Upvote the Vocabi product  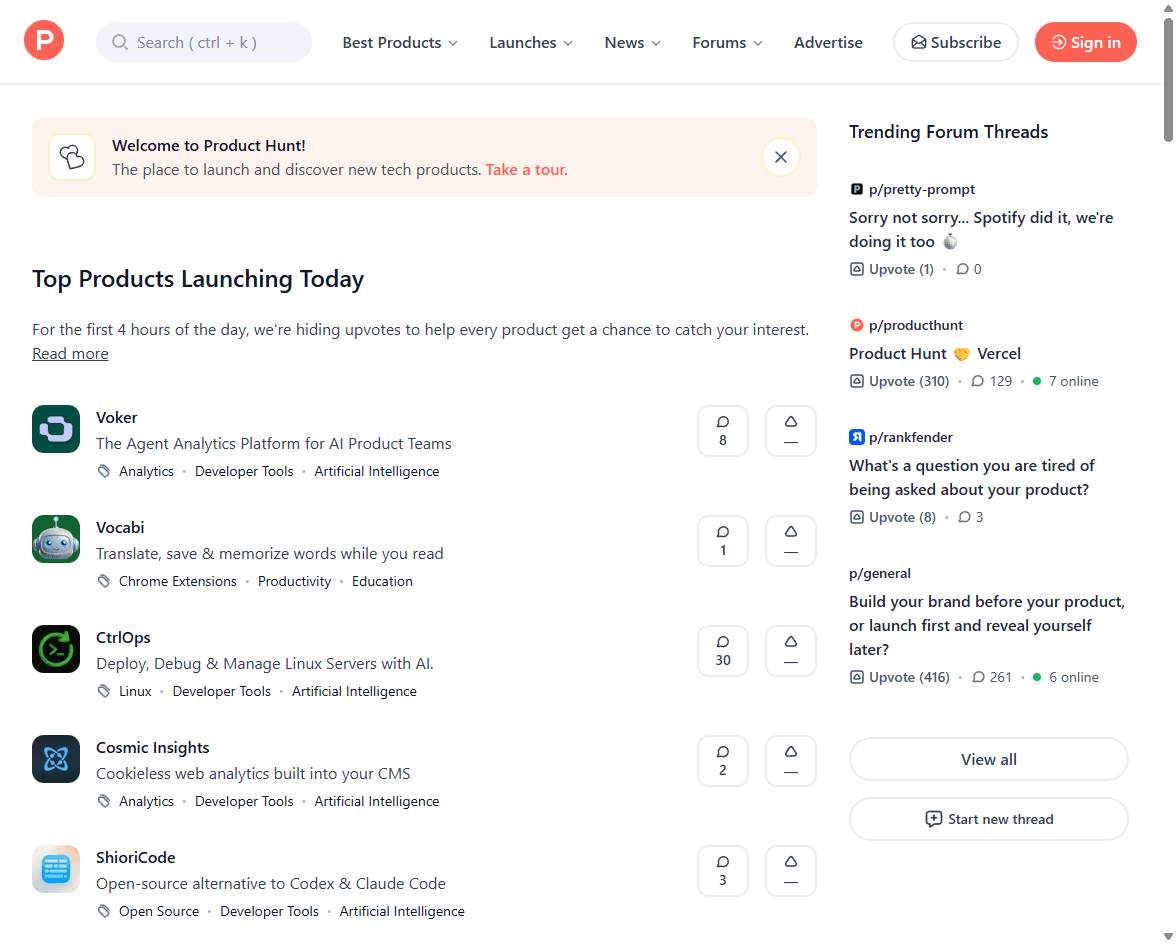pos(790,541)
